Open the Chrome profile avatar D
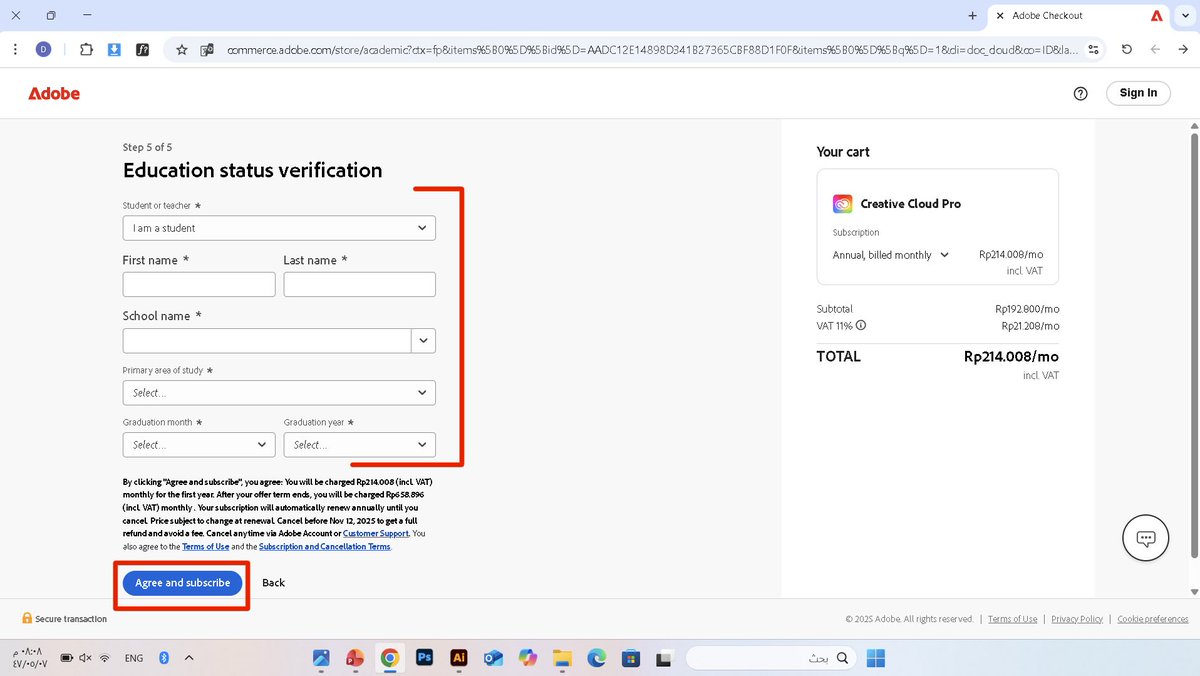This screenshot has height=676, width=1200. (x=44, y=49)
